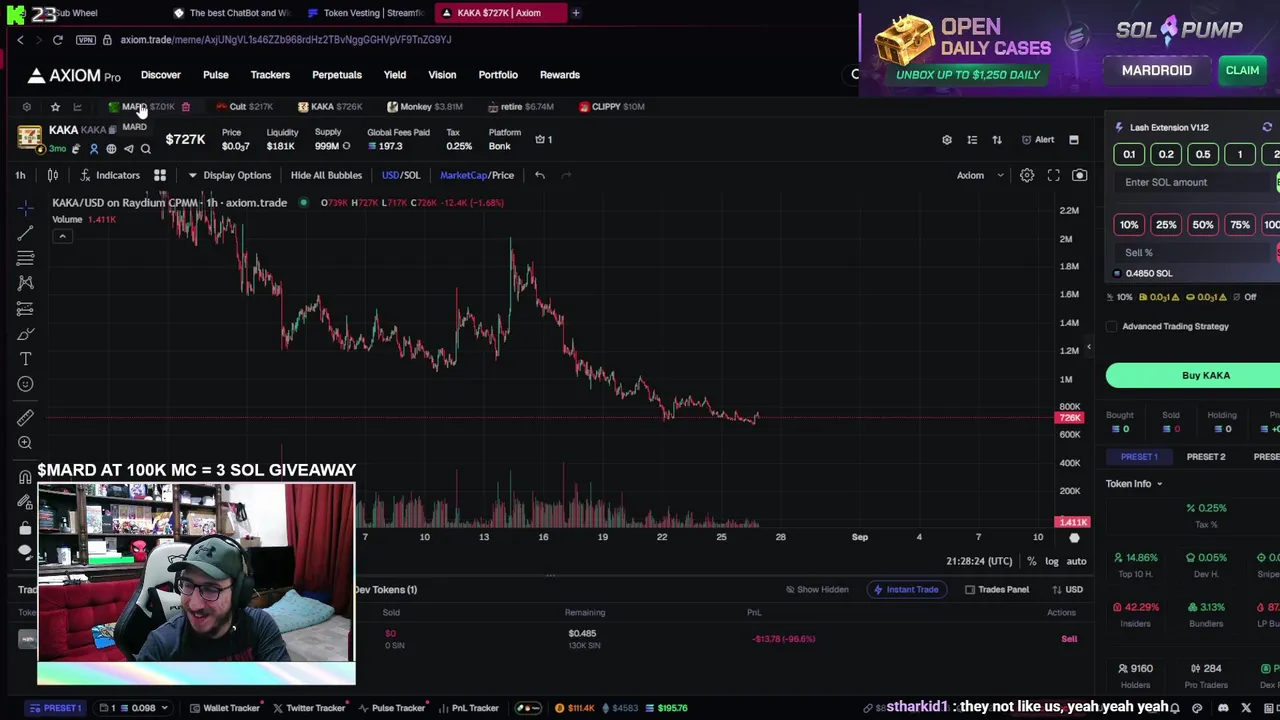Toggle USD display in the trades table
Viewport: 1280px width, 720px height.
1067,590
